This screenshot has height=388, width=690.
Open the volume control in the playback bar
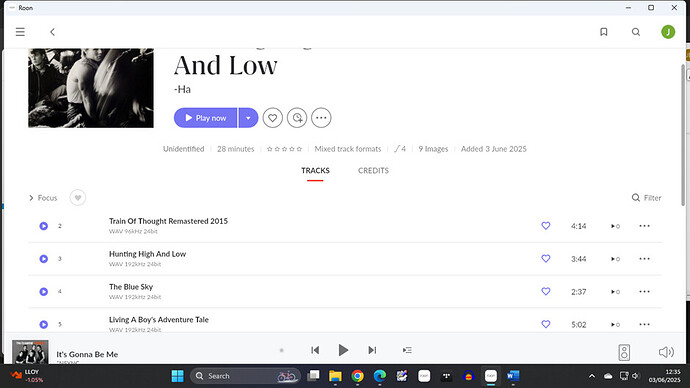click(666, 352)
